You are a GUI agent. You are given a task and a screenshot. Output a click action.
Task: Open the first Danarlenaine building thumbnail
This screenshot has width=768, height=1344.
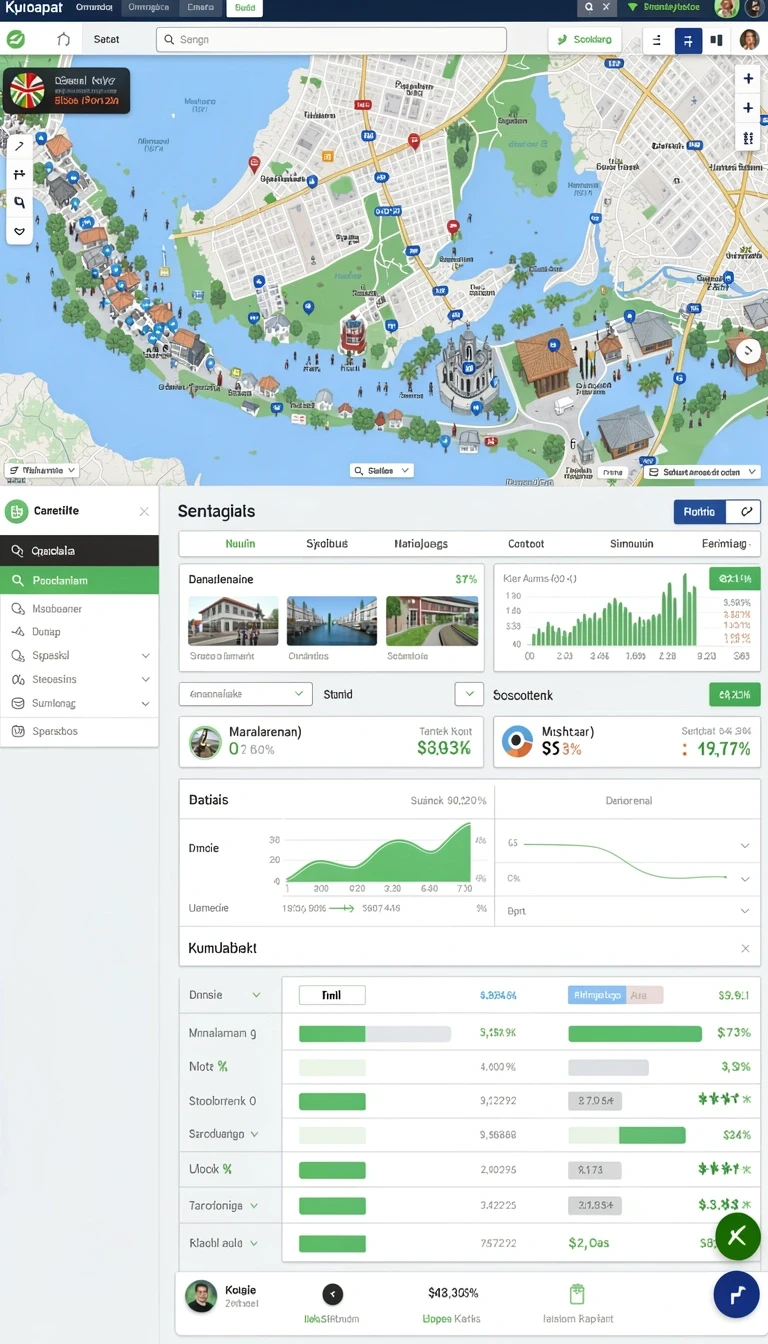pos(233,621)
